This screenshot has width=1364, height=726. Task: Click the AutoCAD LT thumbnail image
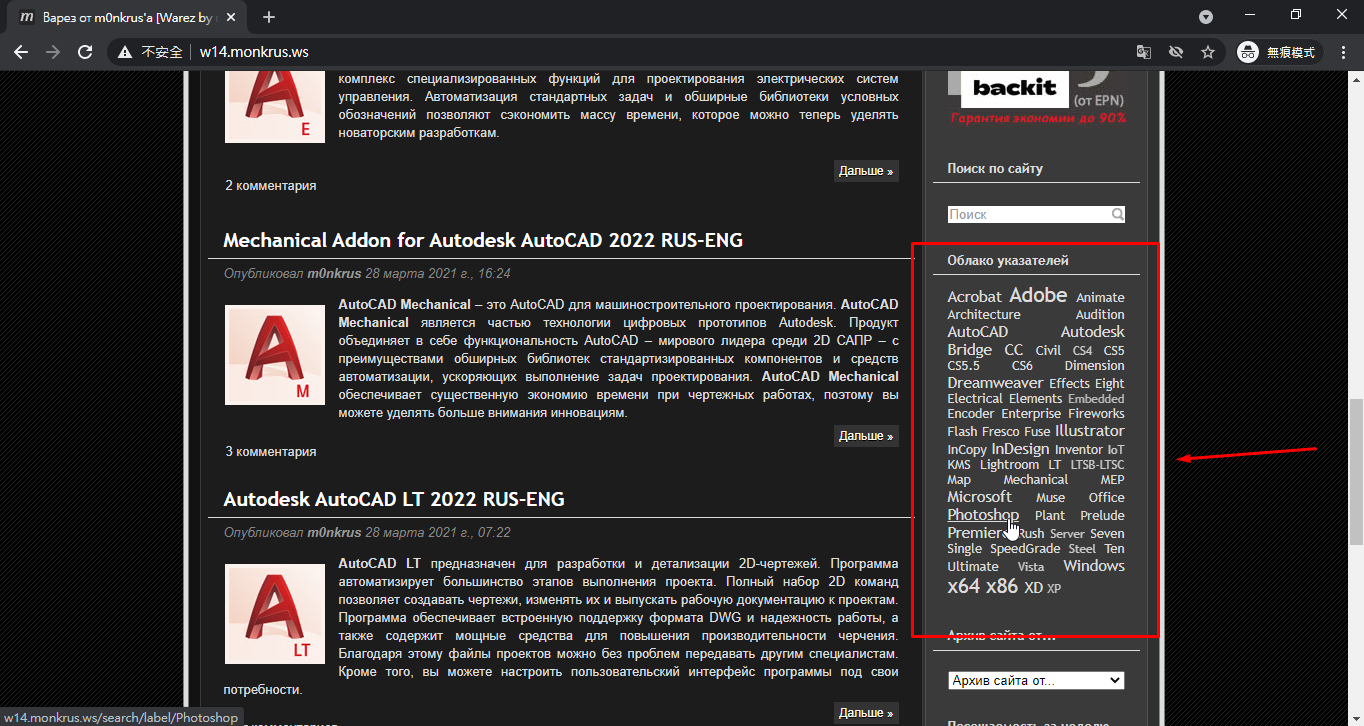(x=275, y=614)
